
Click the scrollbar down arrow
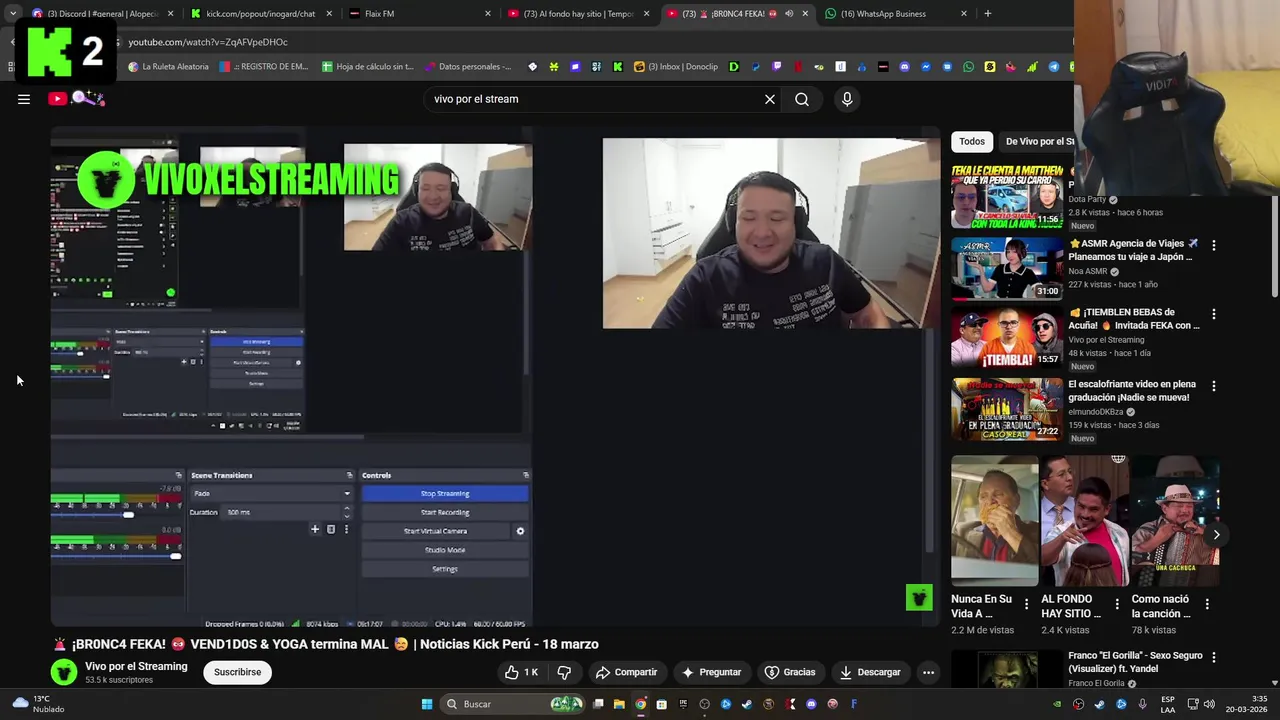click(1274, 682)
